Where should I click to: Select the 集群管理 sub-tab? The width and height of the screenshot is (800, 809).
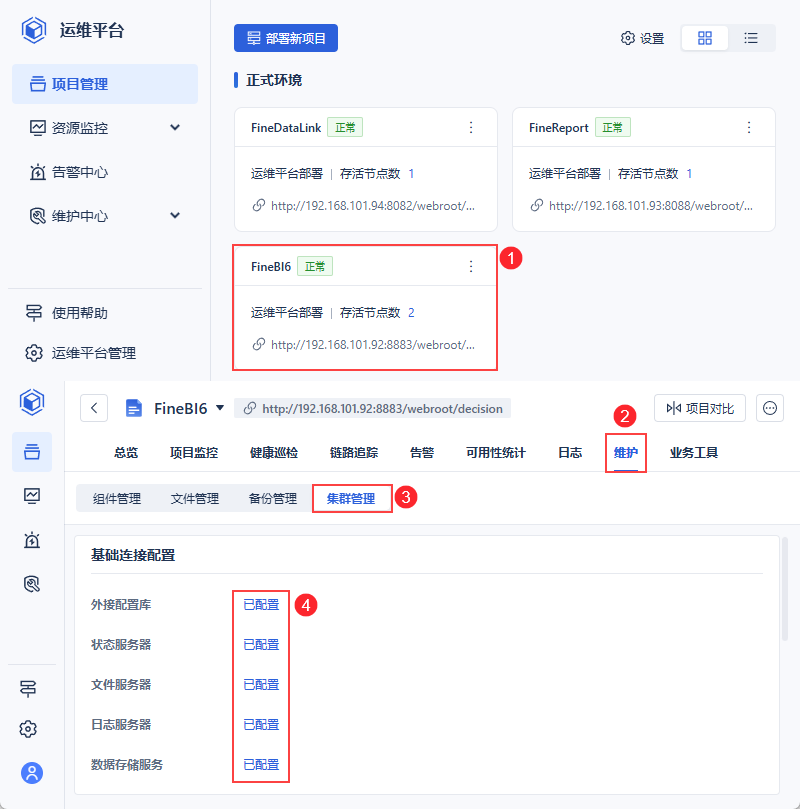point(351,498)
